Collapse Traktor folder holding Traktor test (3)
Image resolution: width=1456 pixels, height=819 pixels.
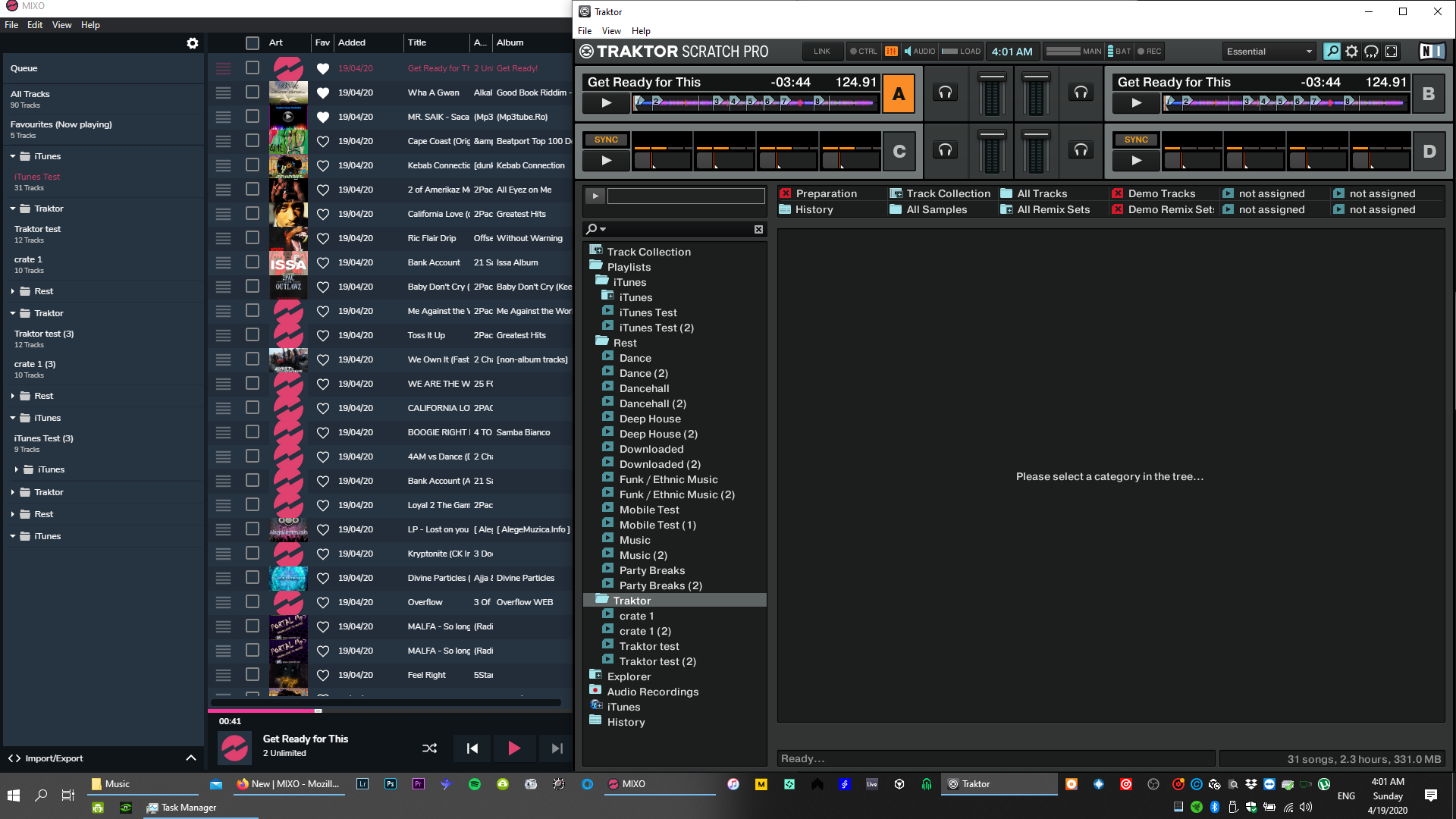(13, 313)
